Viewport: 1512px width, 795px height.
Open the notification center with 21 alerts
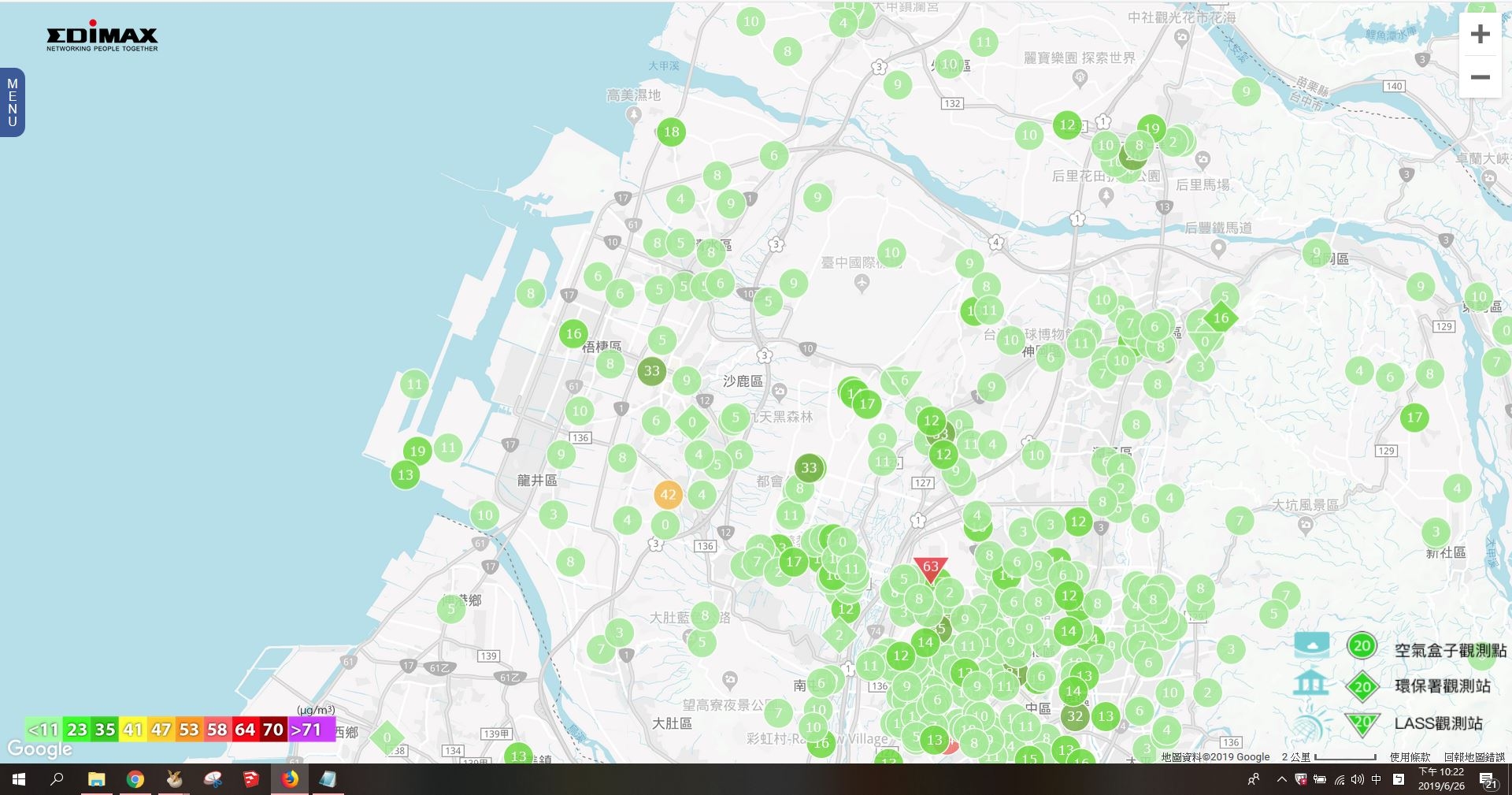click(1488, 780)
